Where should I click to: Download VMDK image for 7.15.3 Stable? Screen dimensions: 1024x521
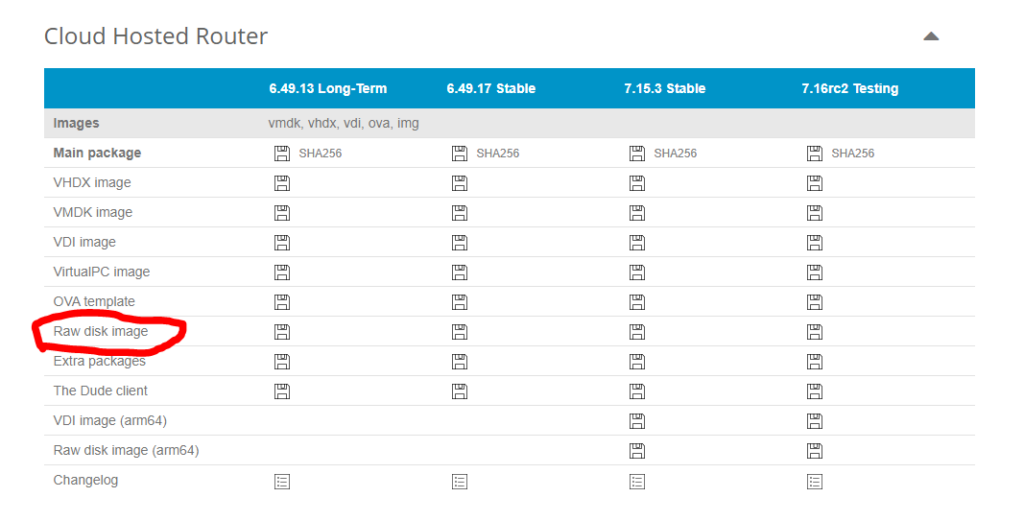click(637, 213)
